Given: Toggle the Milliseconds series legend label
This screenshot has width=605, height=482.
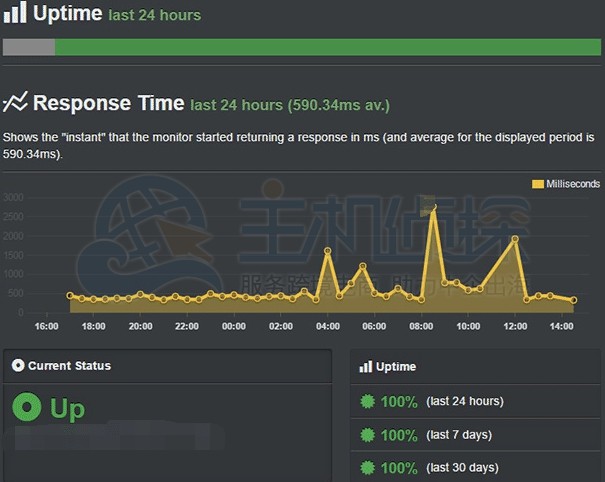Looking at the screenshot, I should point(570,184).
